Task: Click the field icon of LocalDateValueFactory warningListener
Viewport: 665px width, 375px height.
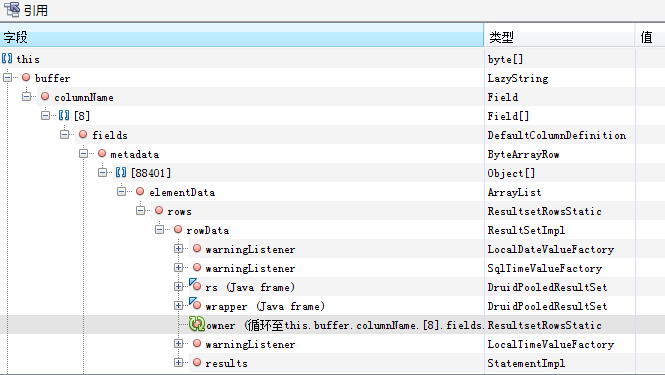Action: [x=197, y=248]
